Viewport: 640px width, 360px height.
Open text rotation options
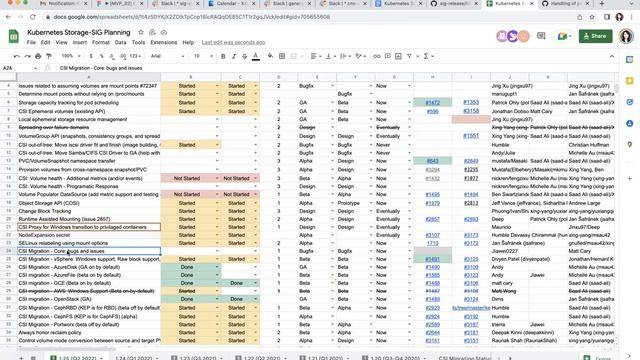tap(360, 56)
